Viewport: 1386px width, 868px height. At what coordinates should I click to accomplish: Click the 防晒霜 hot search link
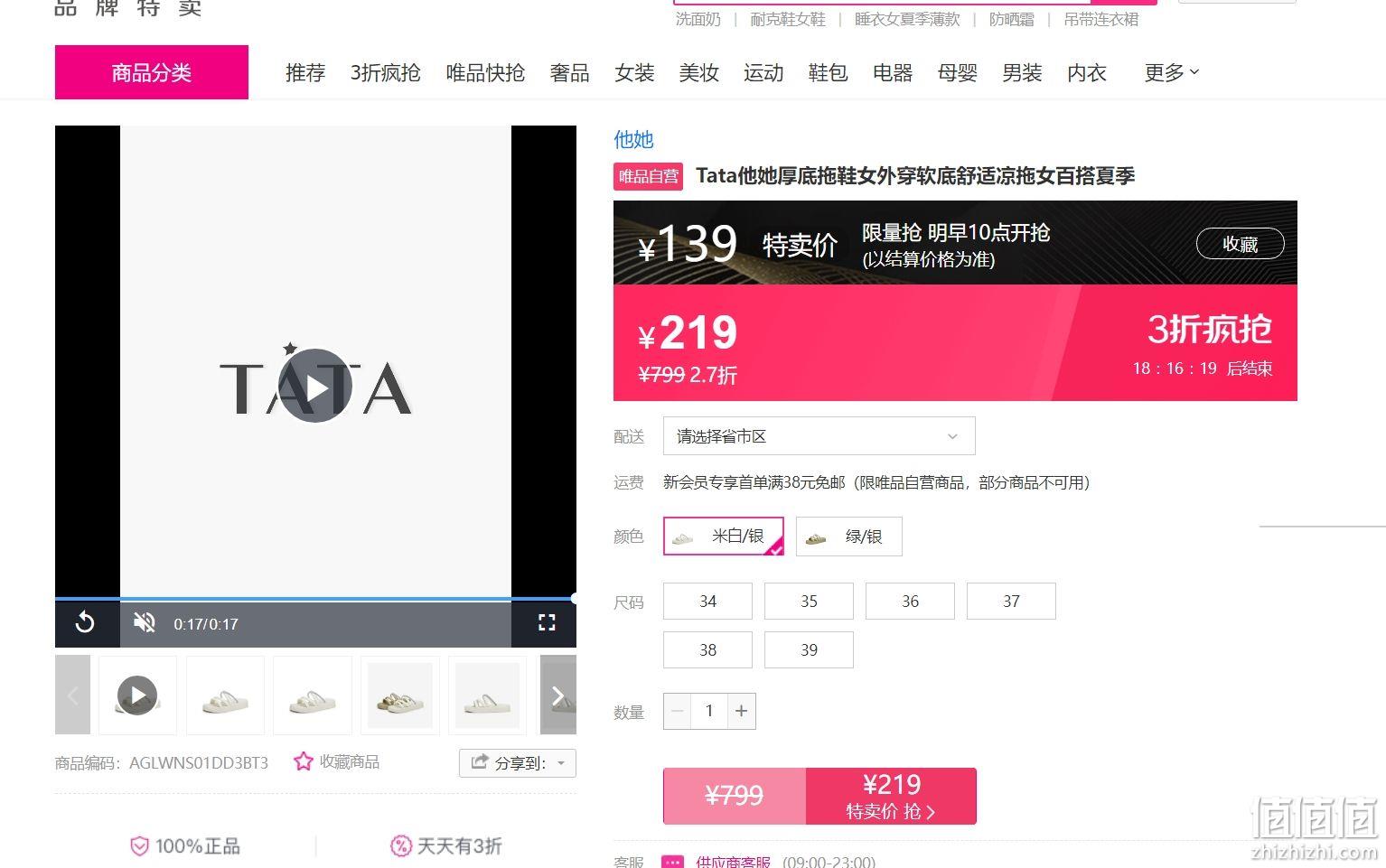[x=1012, y=19]
